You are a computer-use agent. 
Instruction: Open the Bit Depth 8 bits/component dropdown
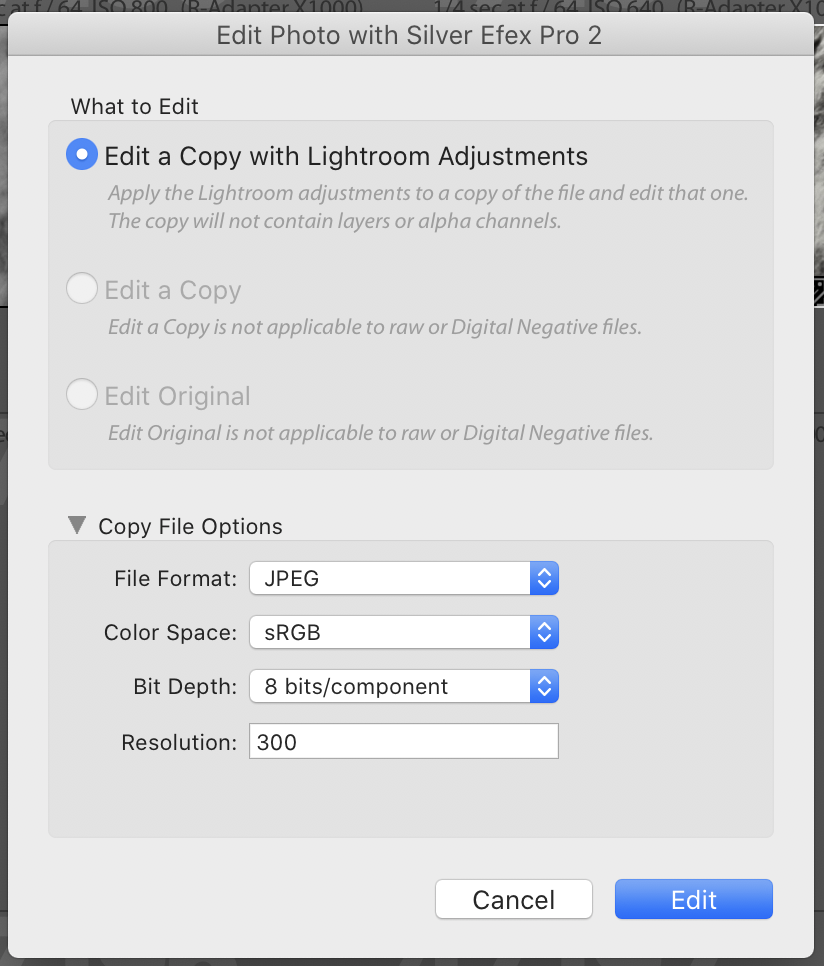point(403,687)
